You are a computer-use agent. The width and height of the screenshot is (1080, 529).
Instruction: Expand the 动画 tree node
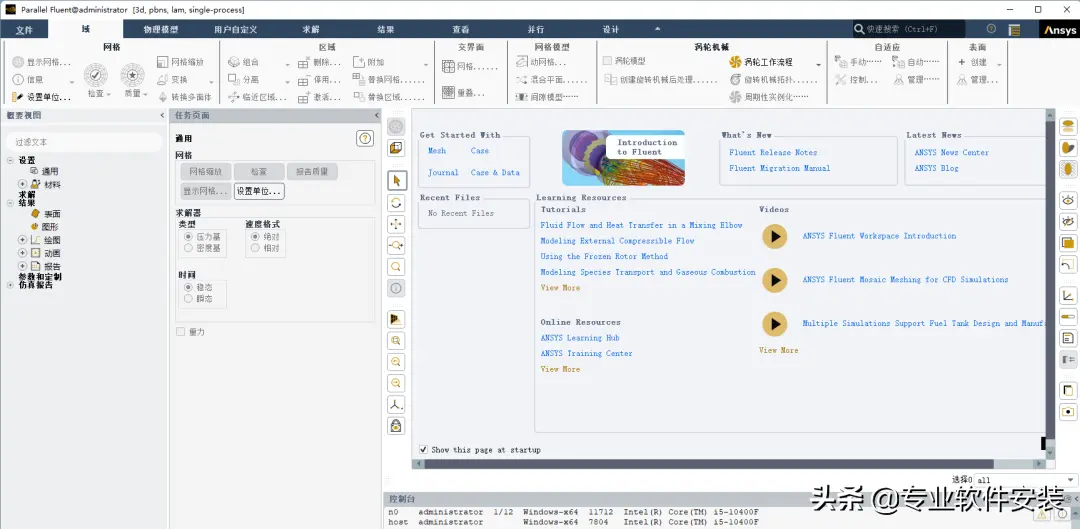(22, 253)
